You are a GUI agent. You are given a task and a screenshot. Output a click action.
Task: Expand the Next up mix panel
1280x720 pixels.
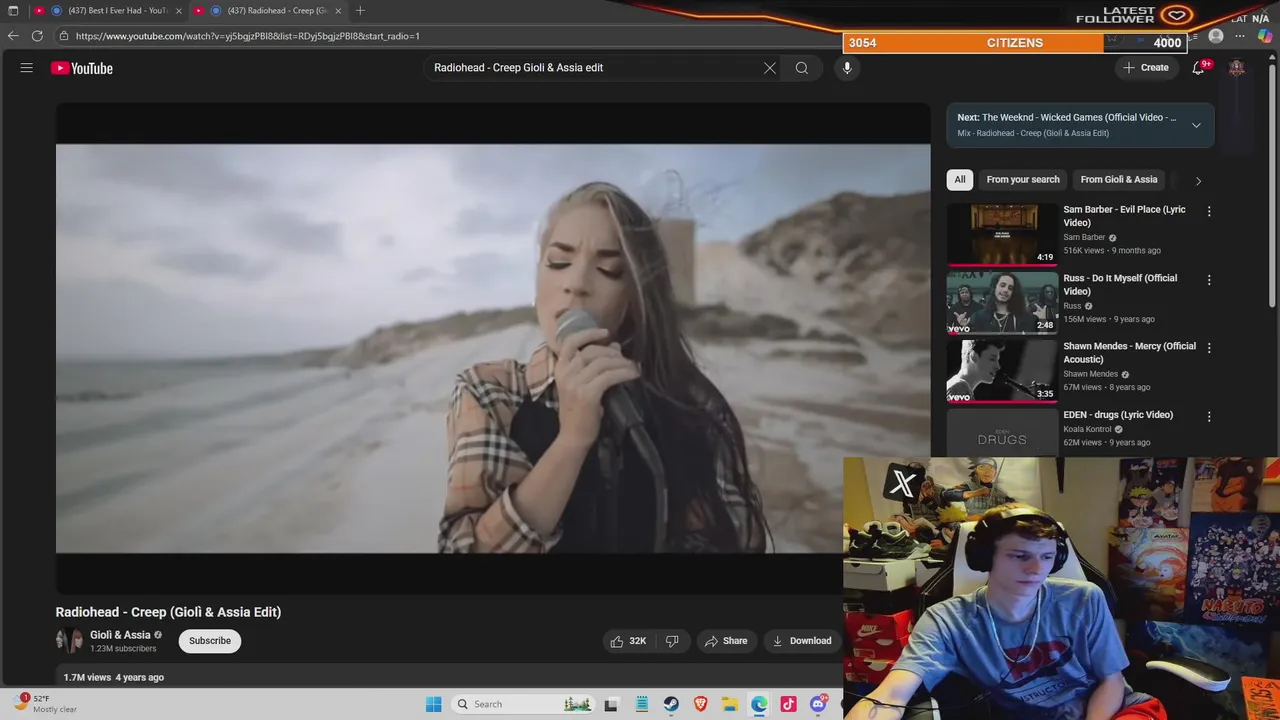click(1196, 125)
